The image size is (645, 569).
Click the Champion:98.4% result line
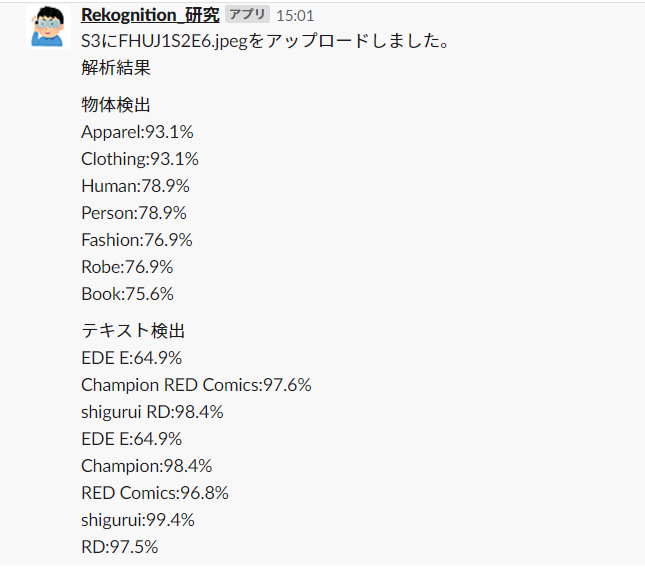pos(146,466)
